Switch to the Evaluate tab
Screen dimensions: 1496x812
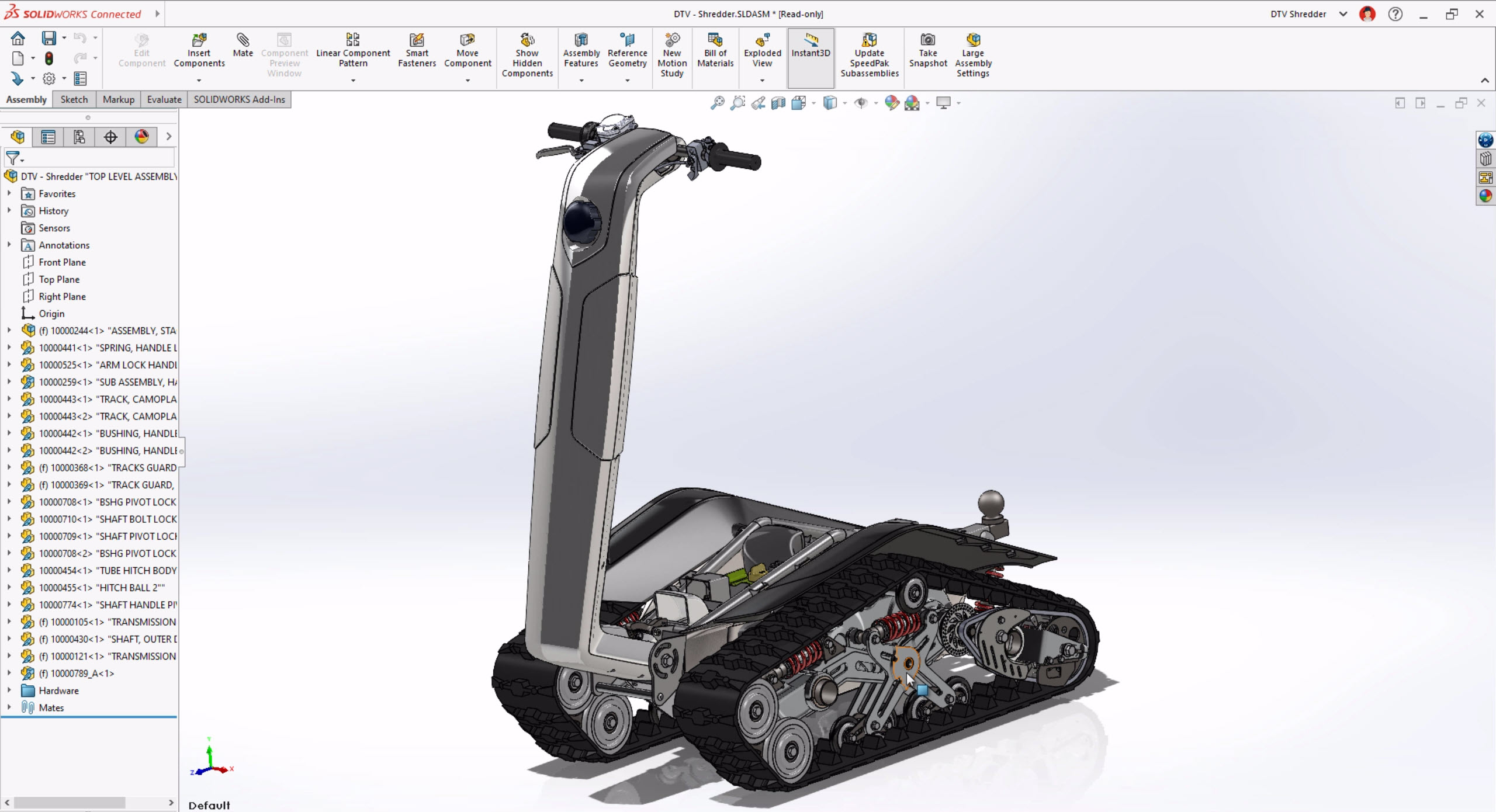(x=164, y=99)
